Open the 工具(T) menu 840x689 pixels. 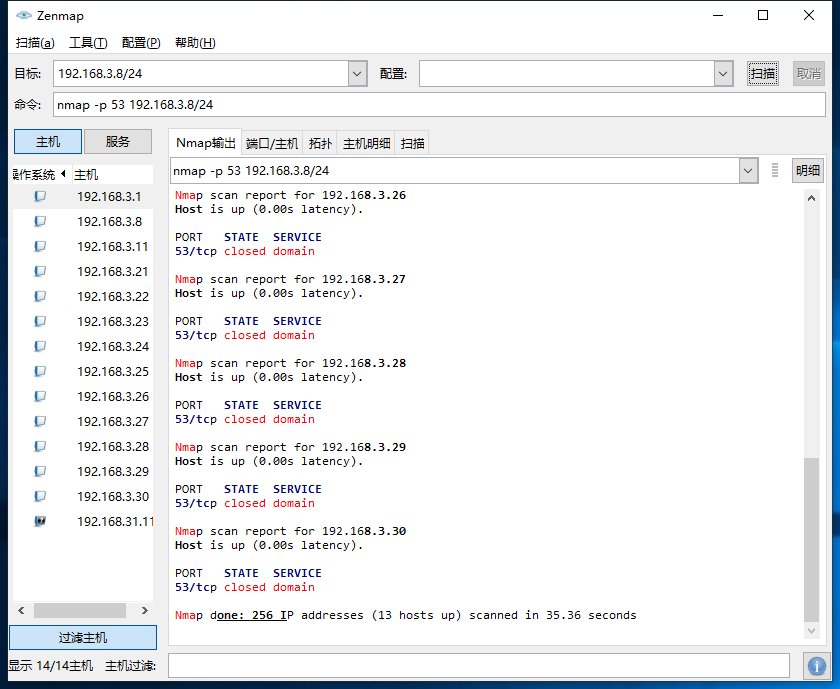coord(88,43)
